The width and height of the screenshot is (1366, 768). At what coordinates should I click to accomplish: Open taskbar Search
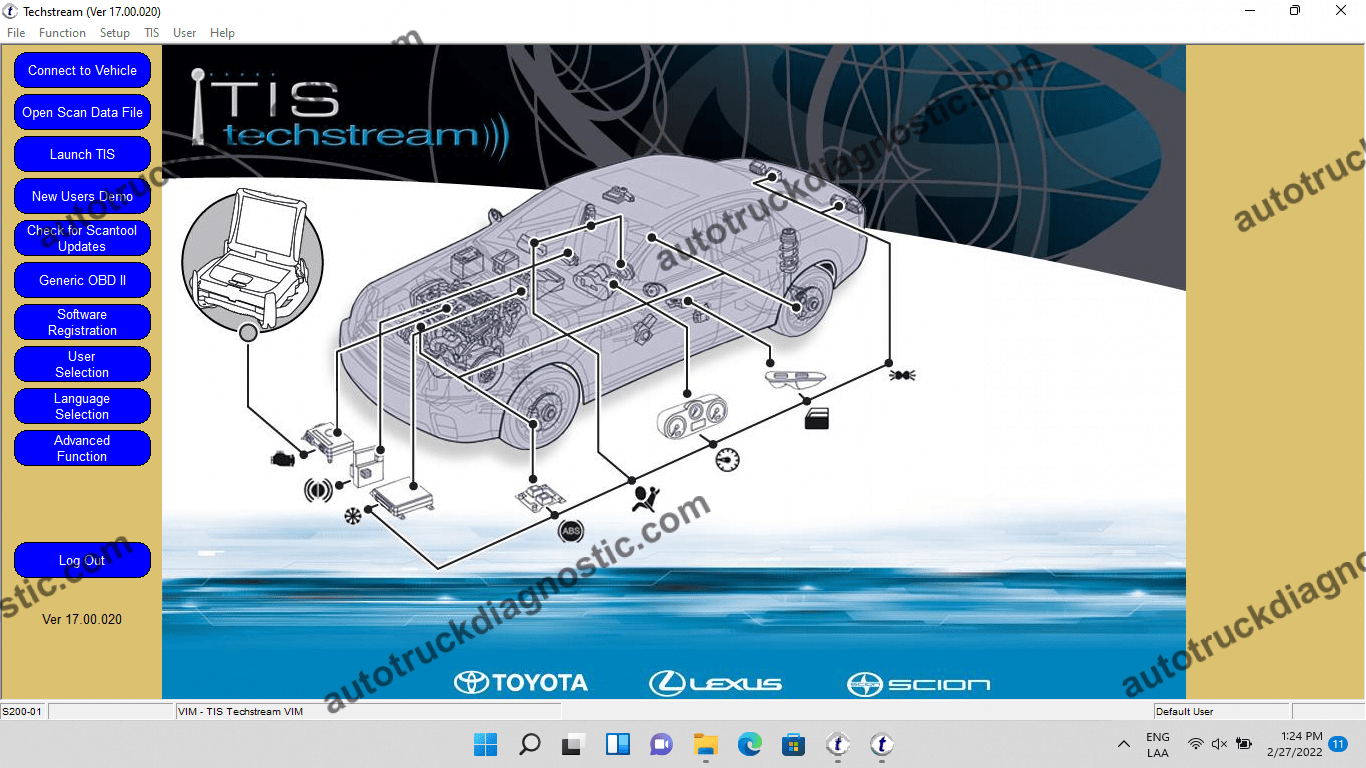[529, 744]
